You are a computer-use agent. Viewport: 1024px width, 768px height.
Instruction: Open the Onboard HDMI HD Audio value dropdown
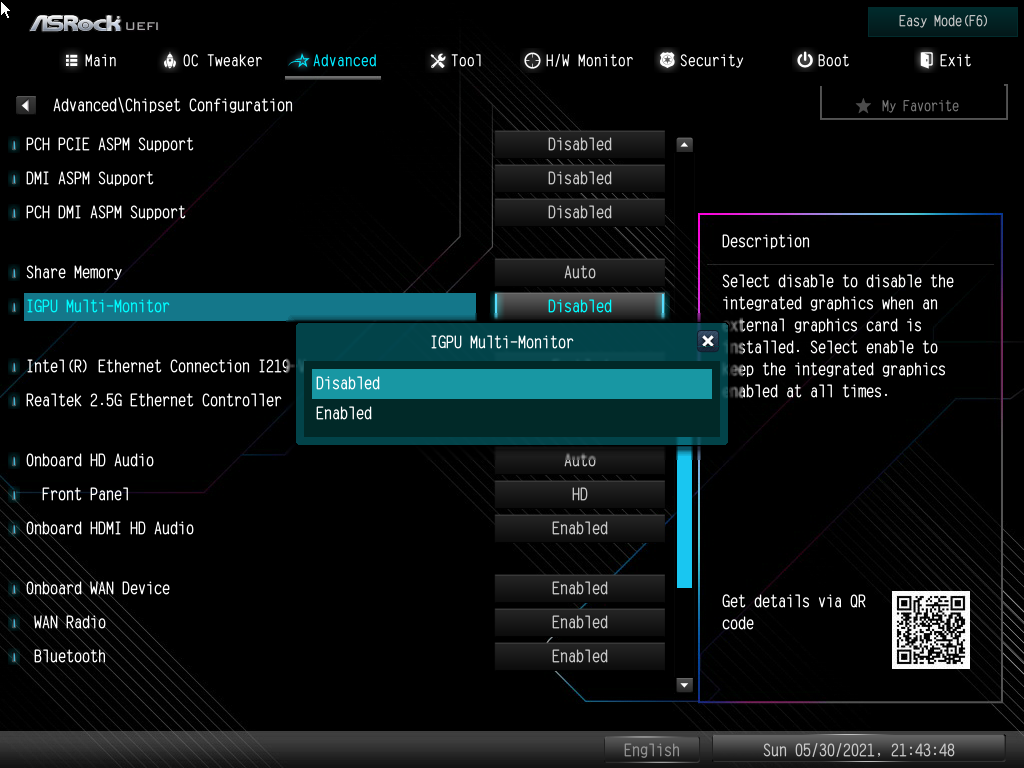(579, 528)
